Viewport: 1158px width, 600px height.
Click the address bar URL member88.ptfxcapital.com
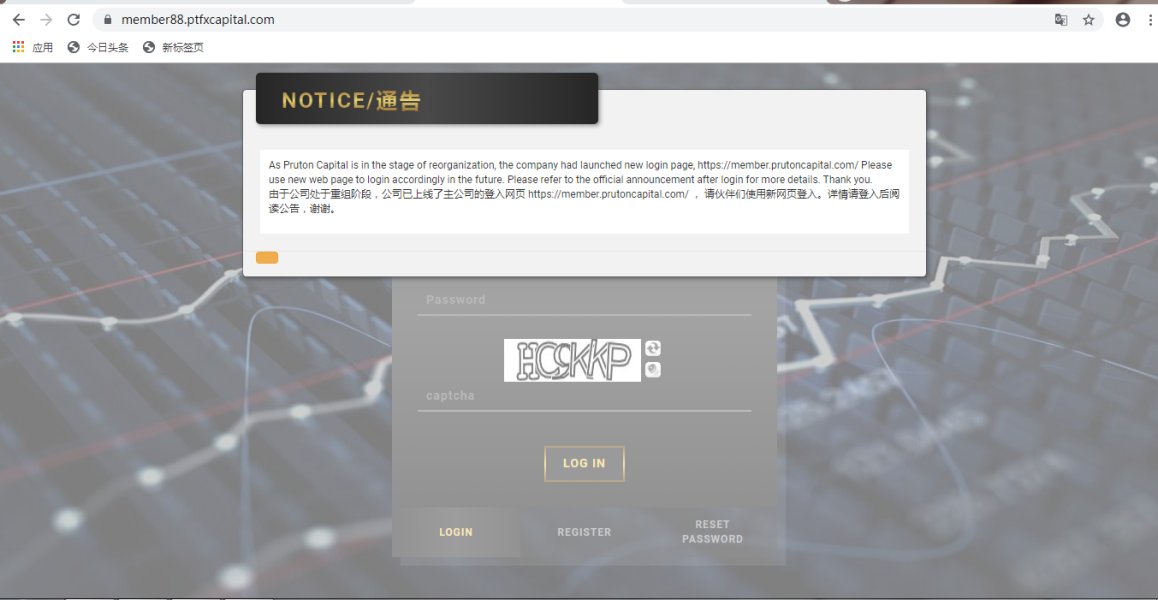point(198,20)
